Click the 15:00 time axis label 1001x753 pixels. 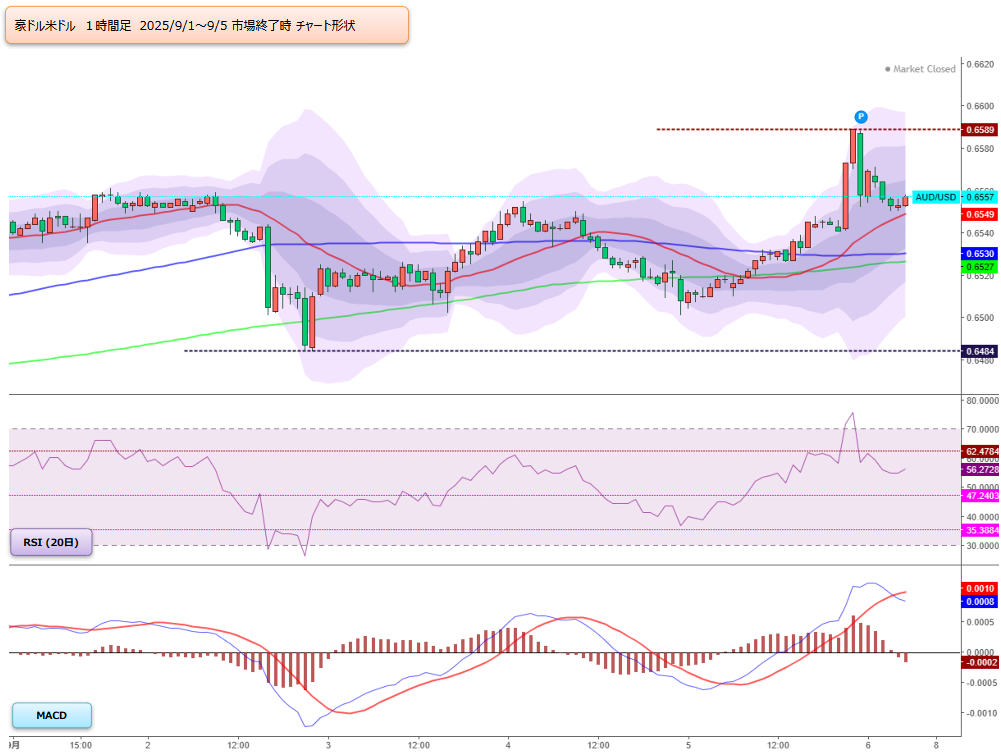[x=80, y=745]
